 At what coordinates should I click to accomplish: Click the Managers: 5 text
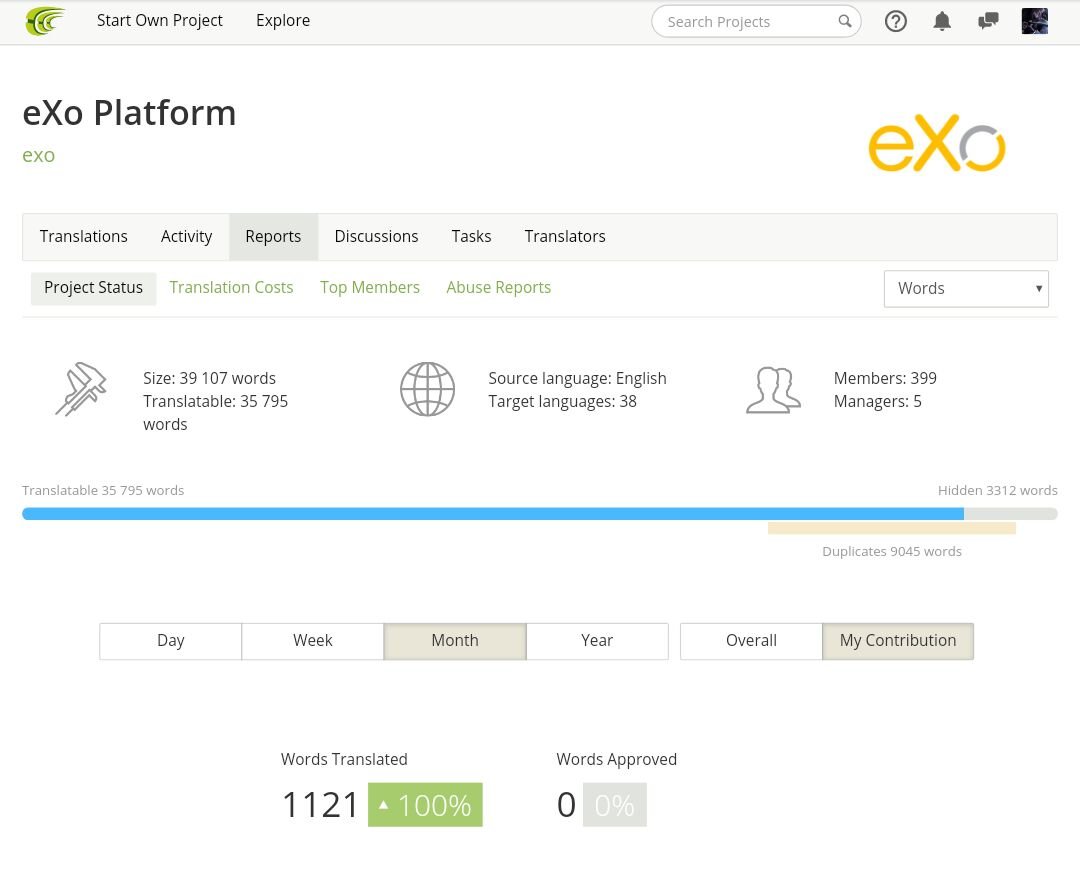(878, 401)
